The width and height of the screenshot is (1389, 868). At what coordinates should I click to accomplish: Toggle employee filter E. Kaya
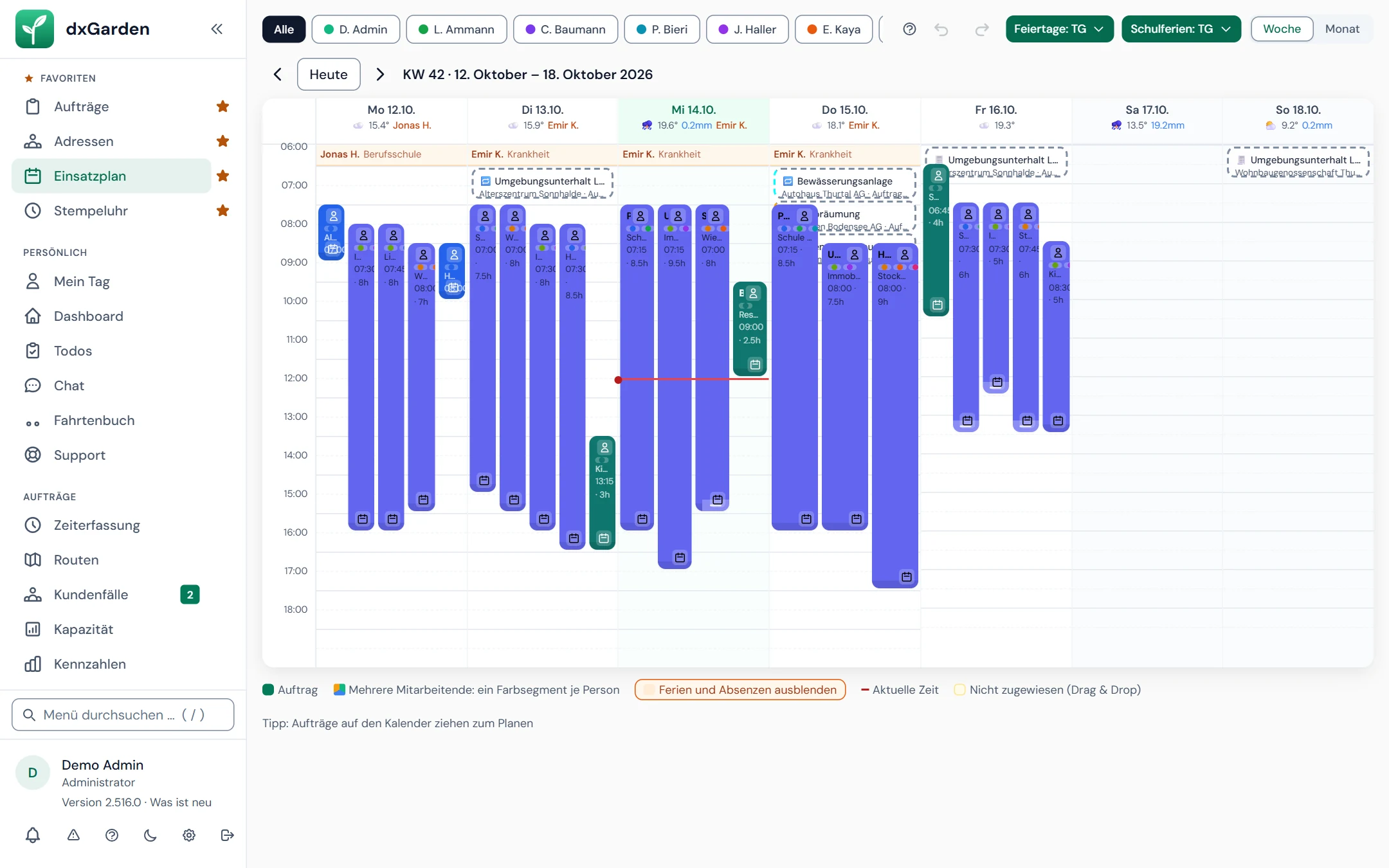tap(834, 30)
